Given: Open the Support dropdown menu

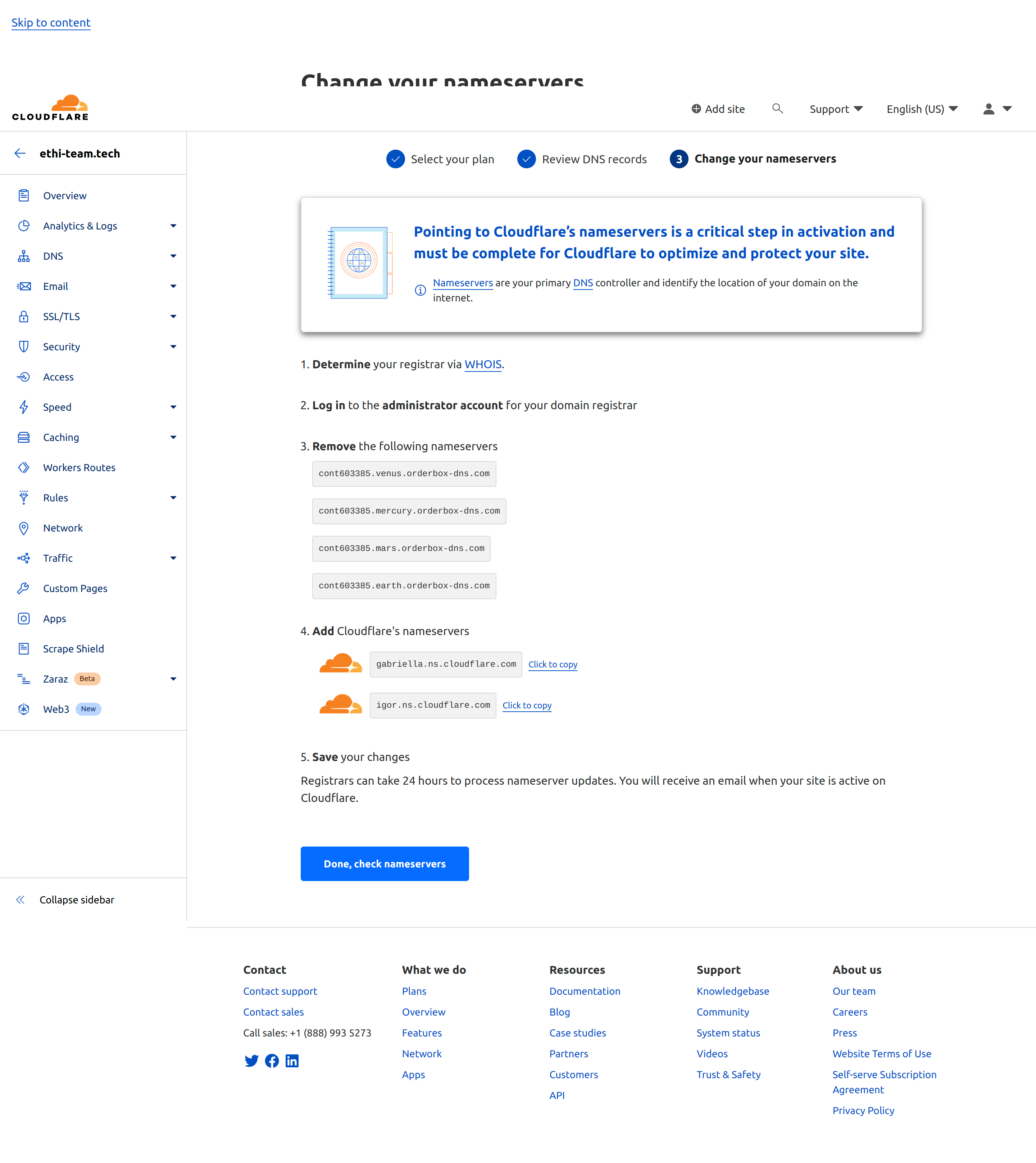Looking at the screenshot, I should tap(836, 109).
